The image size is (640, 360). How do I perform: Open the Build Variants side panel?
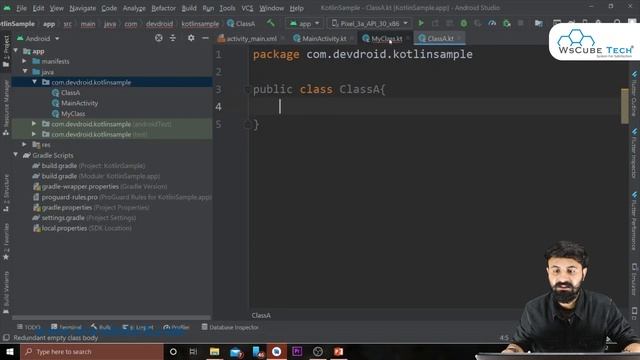(6, 293)
